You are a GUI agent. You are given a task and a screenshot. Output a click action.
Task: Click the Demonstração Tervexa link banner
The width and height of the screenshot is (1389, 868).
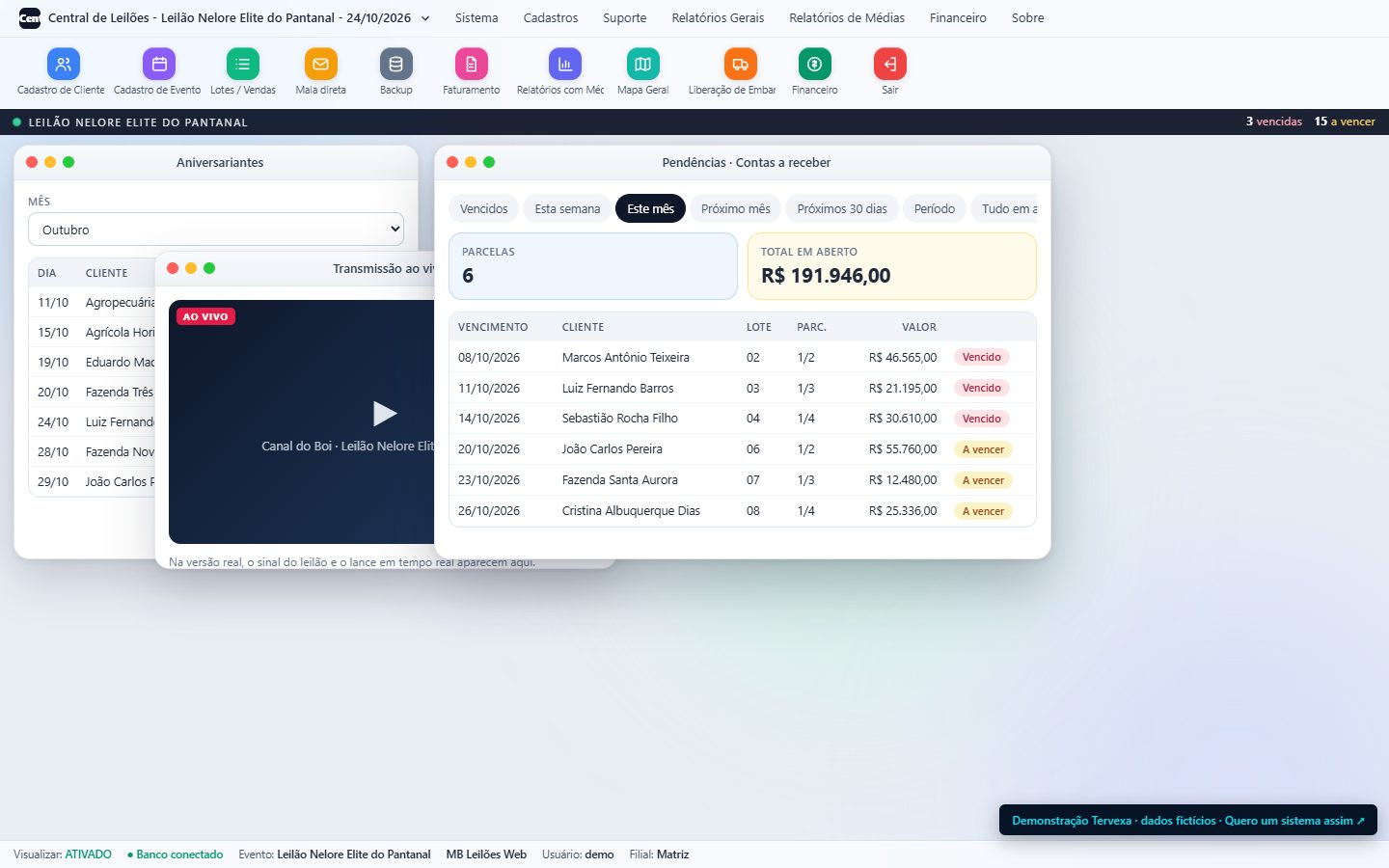pyautogui.click(x=1188, y=821)
